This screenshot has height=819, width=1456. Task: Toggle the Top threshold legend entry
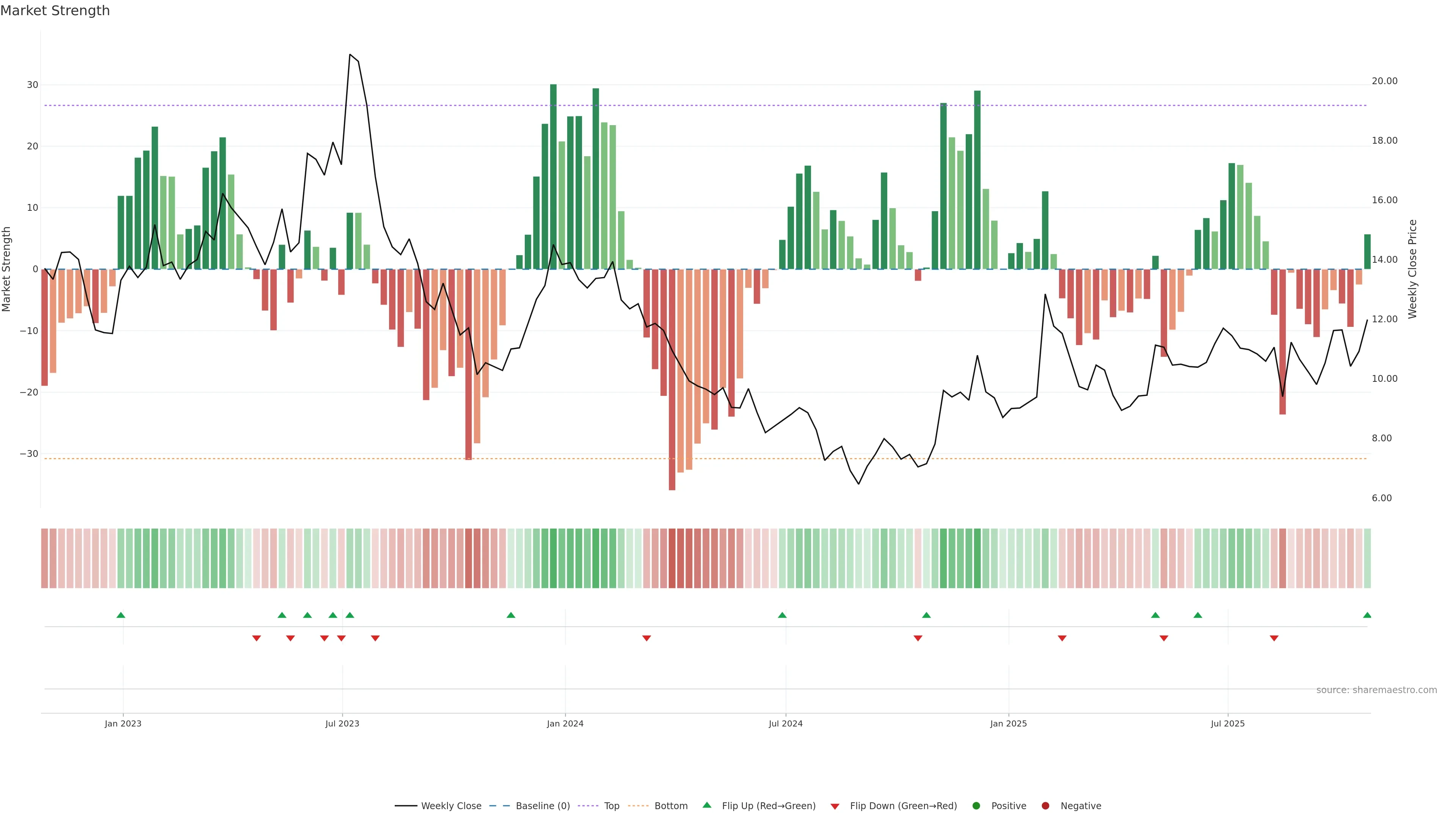point(611,805)
